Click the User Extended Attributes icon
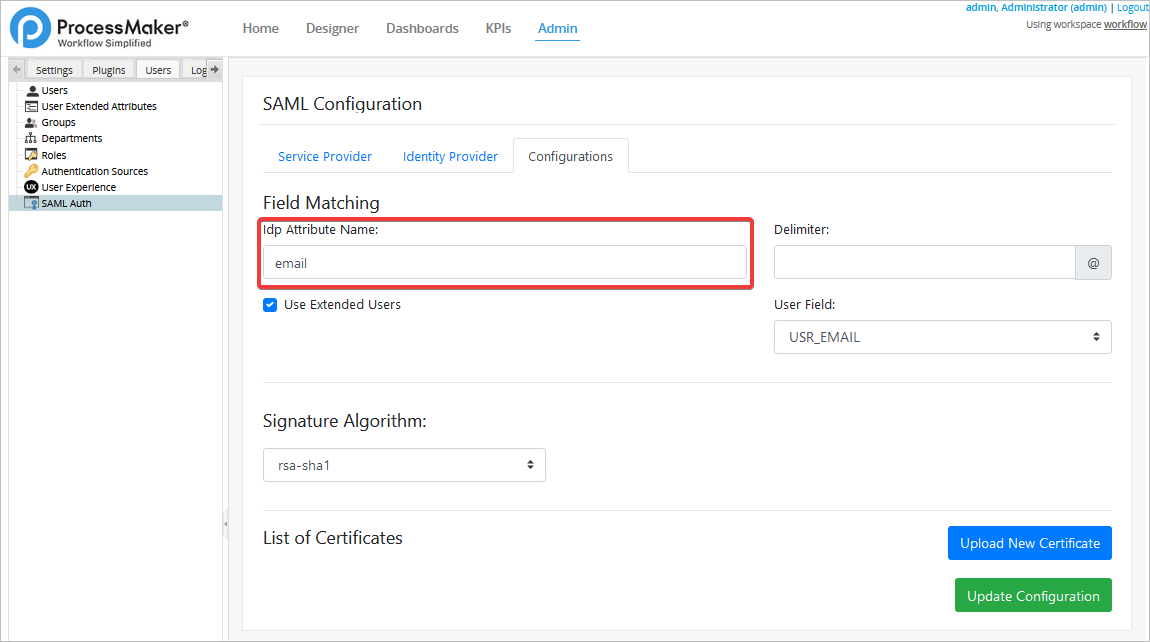Image resolution: width=1150 pixels, height=642 pixels. click(32, 106)
